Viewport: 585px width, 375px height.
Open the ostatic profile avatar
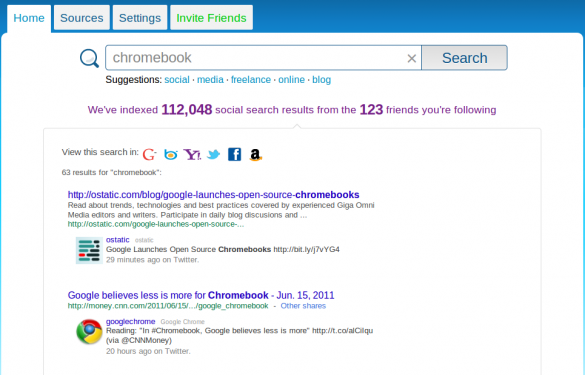coord(89,250)
